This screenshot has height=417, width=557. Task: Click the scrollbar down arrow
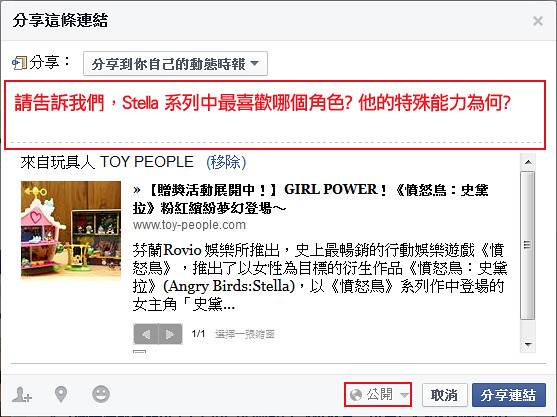coord(528,344)
